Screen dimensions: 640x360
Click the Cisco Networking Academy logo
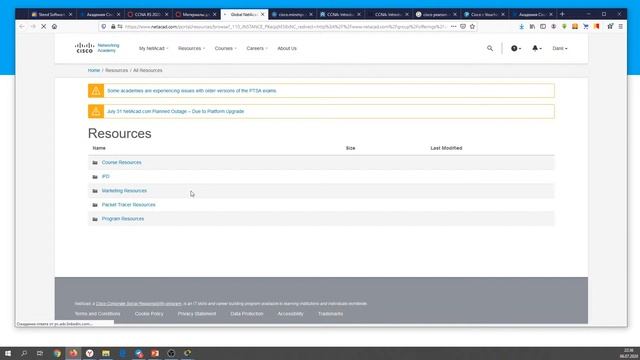(97, 48)
